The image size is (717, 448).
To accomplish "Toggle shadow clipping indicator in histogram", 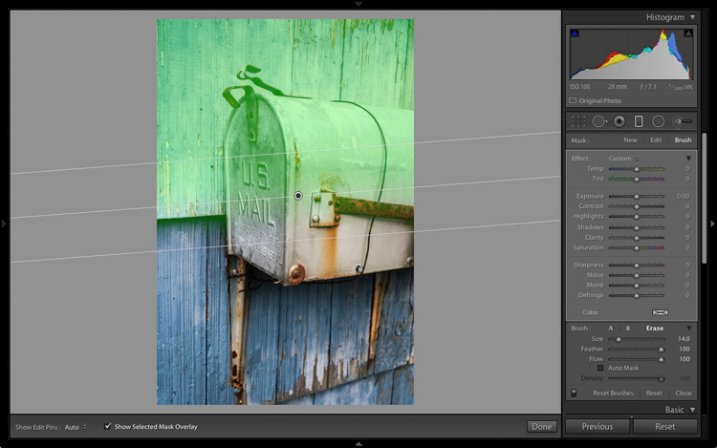I will (x=574, y=34).
